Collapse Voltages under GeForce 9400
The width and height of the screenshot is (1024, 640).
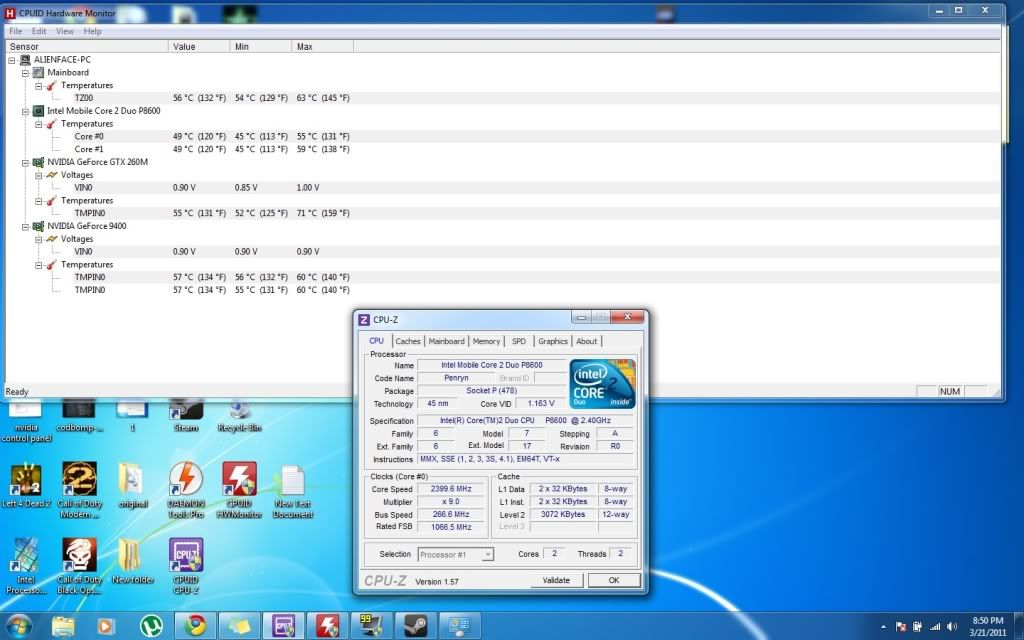click(39, 239)
